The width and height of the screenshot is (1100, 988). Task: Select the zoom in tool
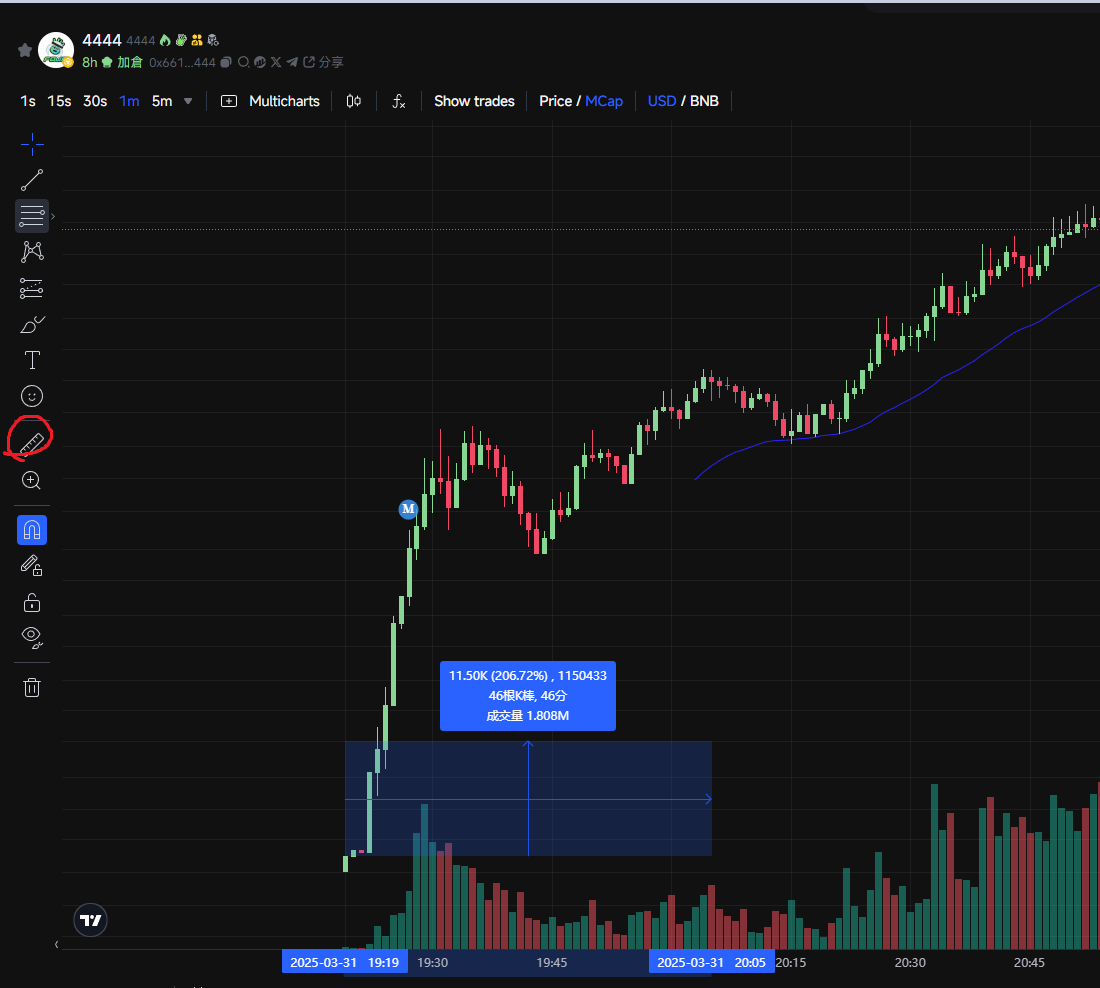pyautogui.click(x=32, y=481)
